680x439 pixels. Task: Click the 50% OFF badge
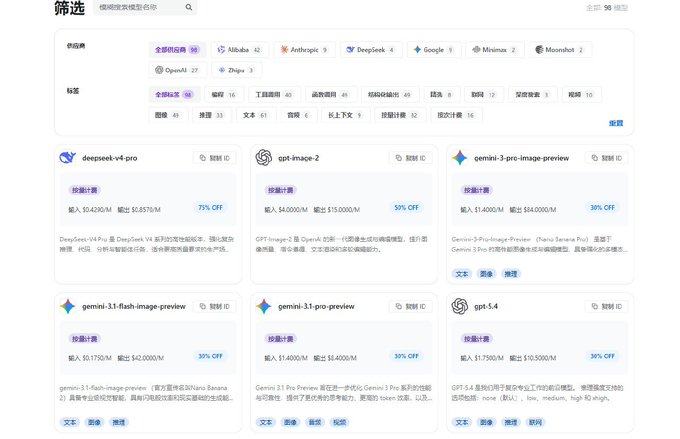(x=406, y=208)
